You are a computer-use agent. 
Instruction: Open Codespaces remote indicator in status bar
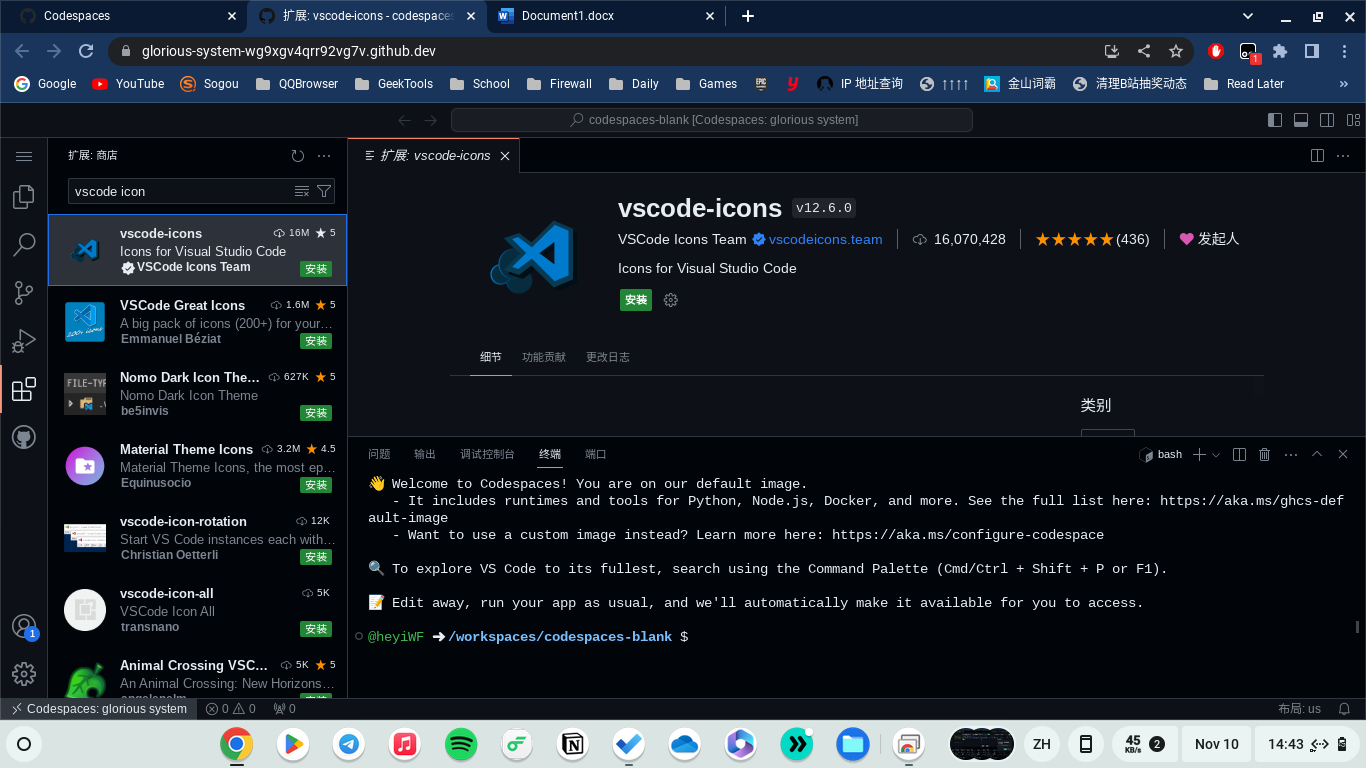tap(99, 709)
